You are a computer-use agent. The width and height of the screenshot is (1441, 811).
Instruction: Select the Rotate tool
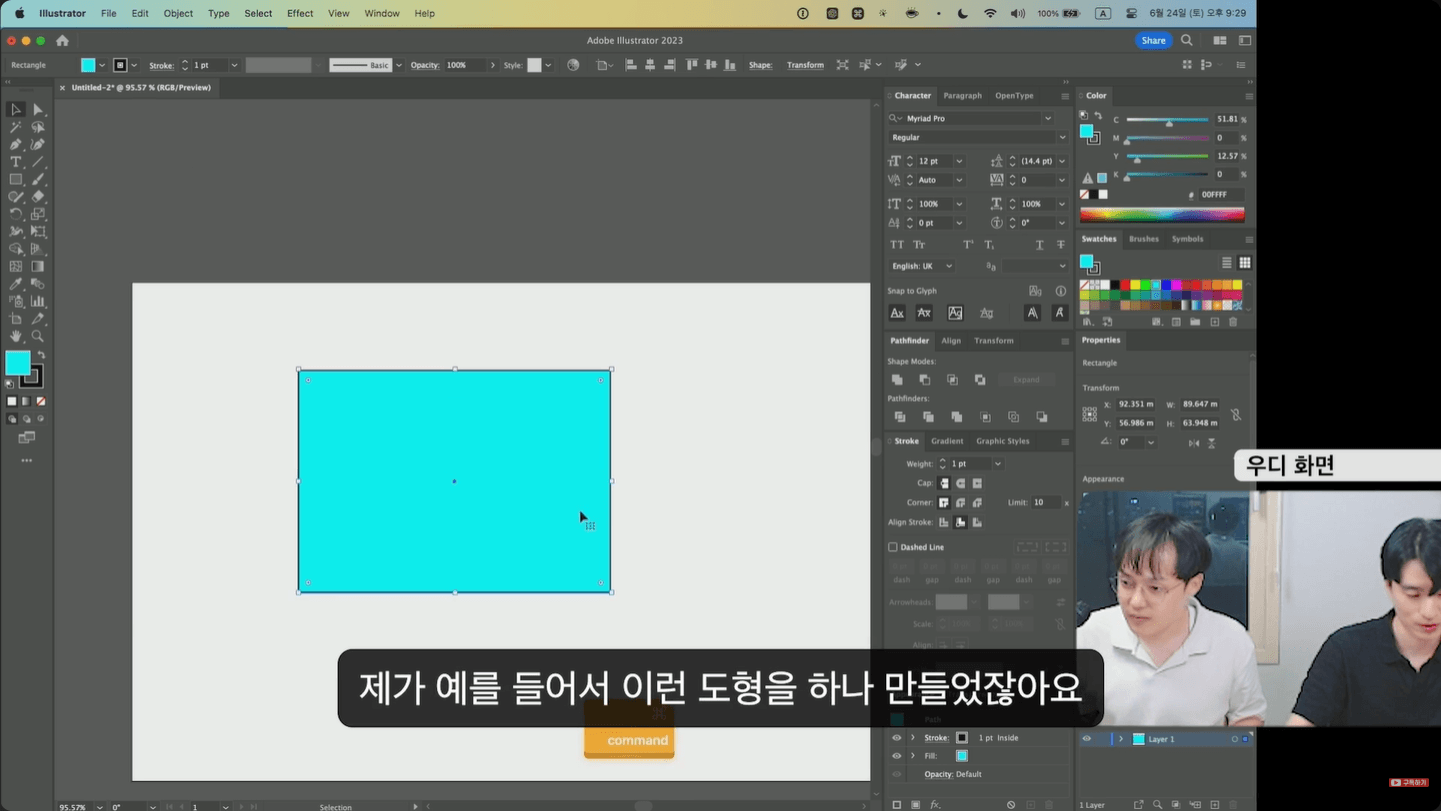pyautogui.click(x=16, y=214)
